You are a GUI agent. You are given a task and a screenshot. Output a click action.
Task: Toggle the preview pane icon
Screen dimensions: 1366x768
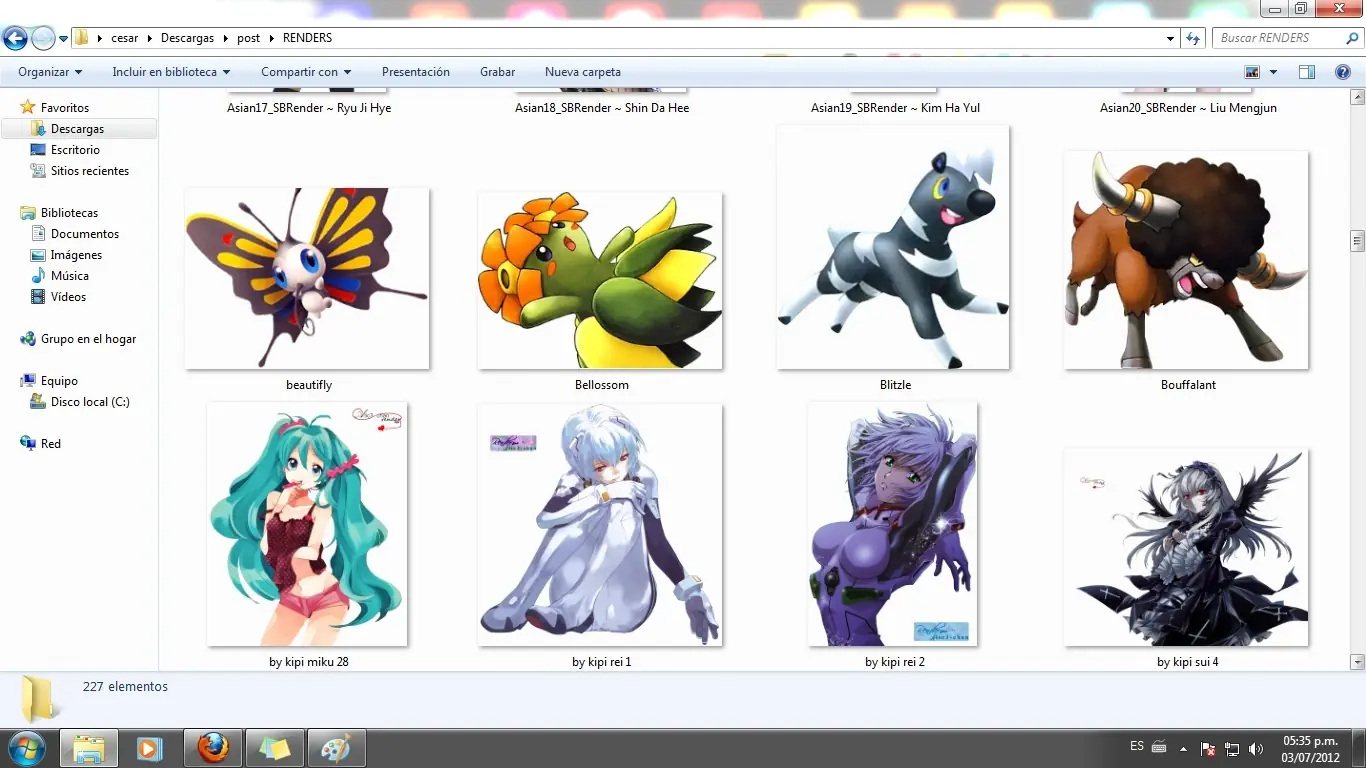click(1306, 72)
